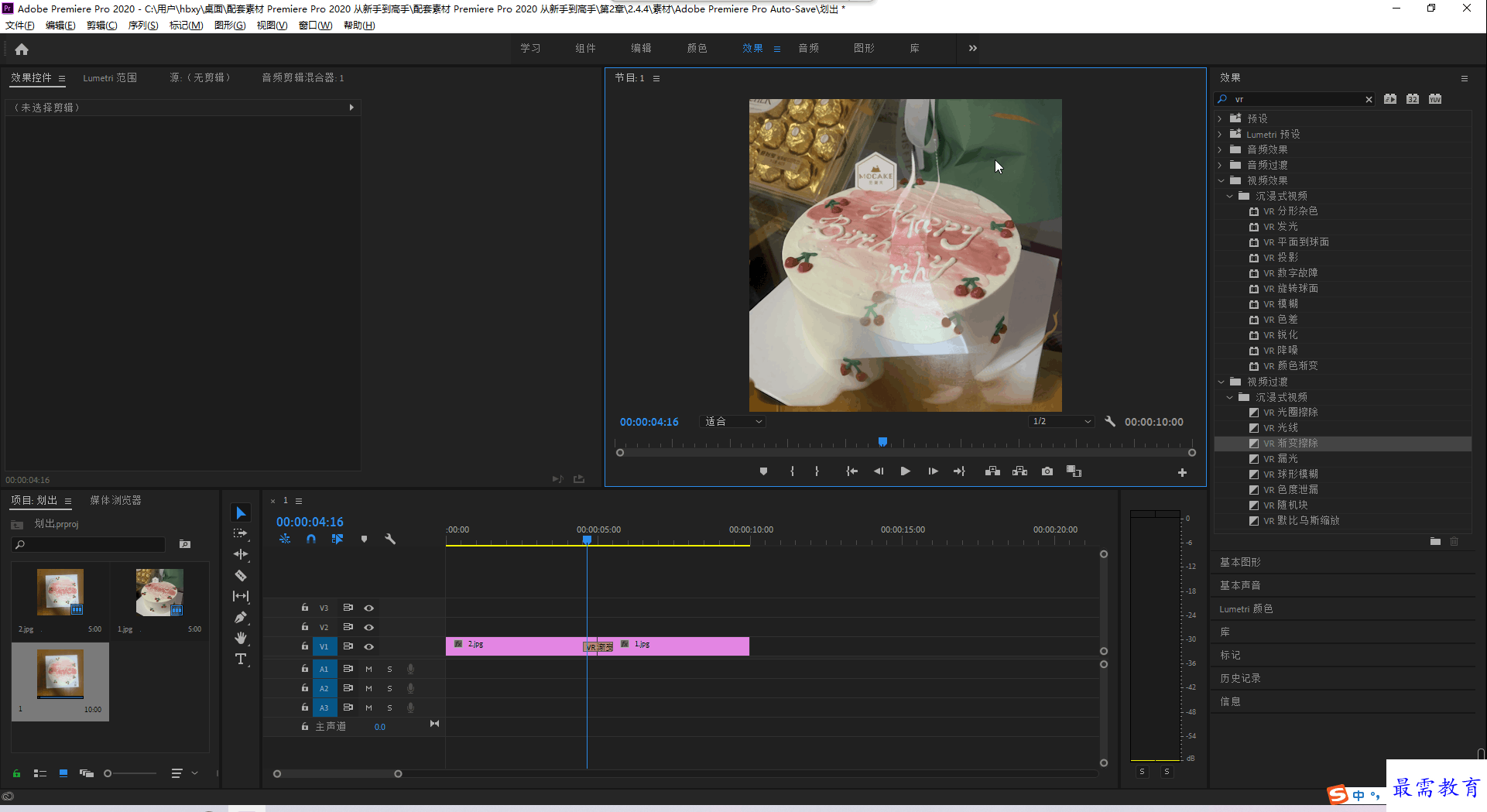Click the Program Monitor playhead marker
The height and width of the screenshot is (812, 1487).
(x=882, y=442)
